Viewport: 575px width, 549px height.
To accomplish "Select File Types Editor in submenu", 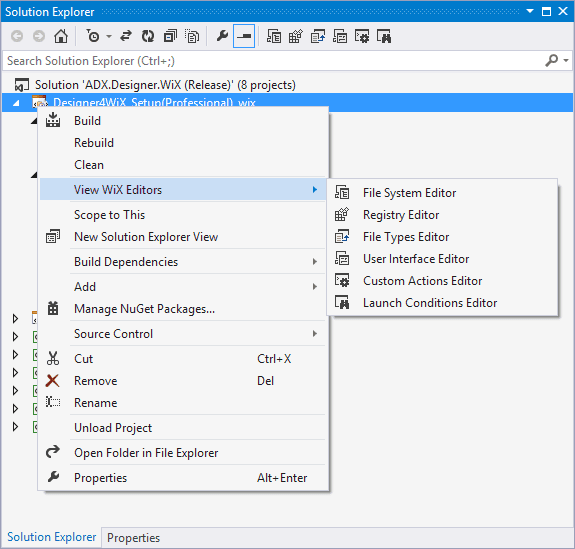I will 442,237.
